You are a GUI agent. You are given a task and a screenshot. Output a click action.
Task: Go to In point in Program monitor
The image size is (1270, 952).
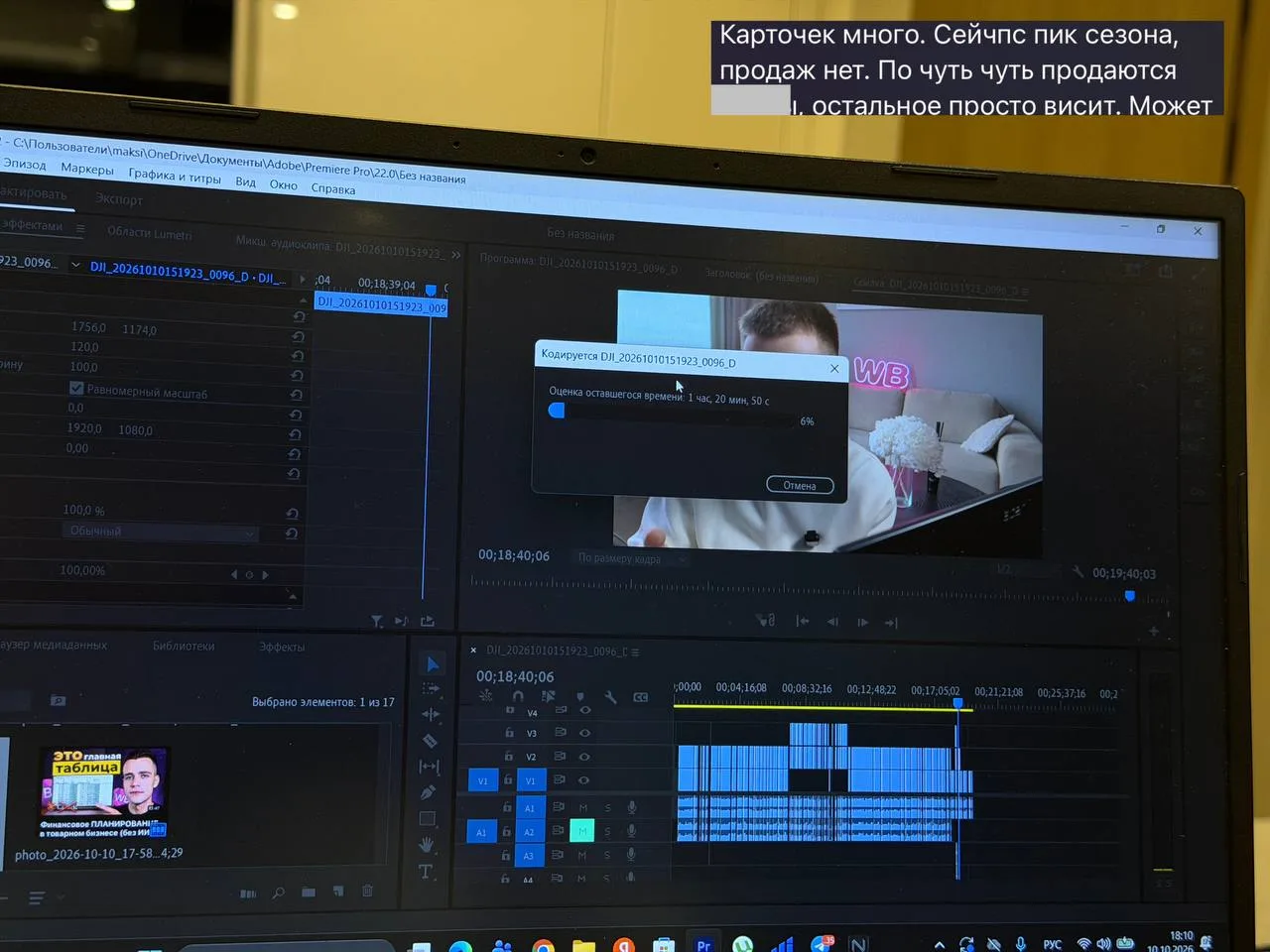click(x=802, y=621)
